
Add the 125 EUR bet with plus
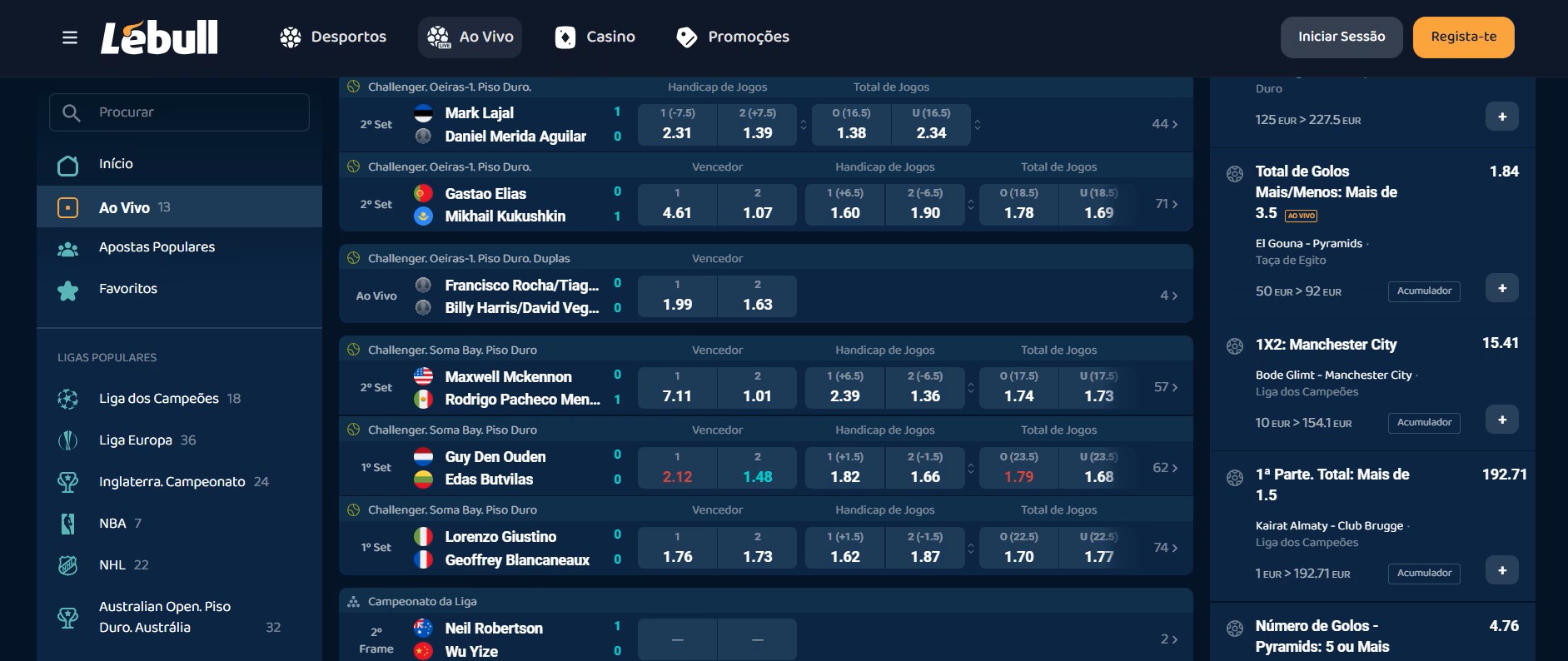pos(1502,117)
